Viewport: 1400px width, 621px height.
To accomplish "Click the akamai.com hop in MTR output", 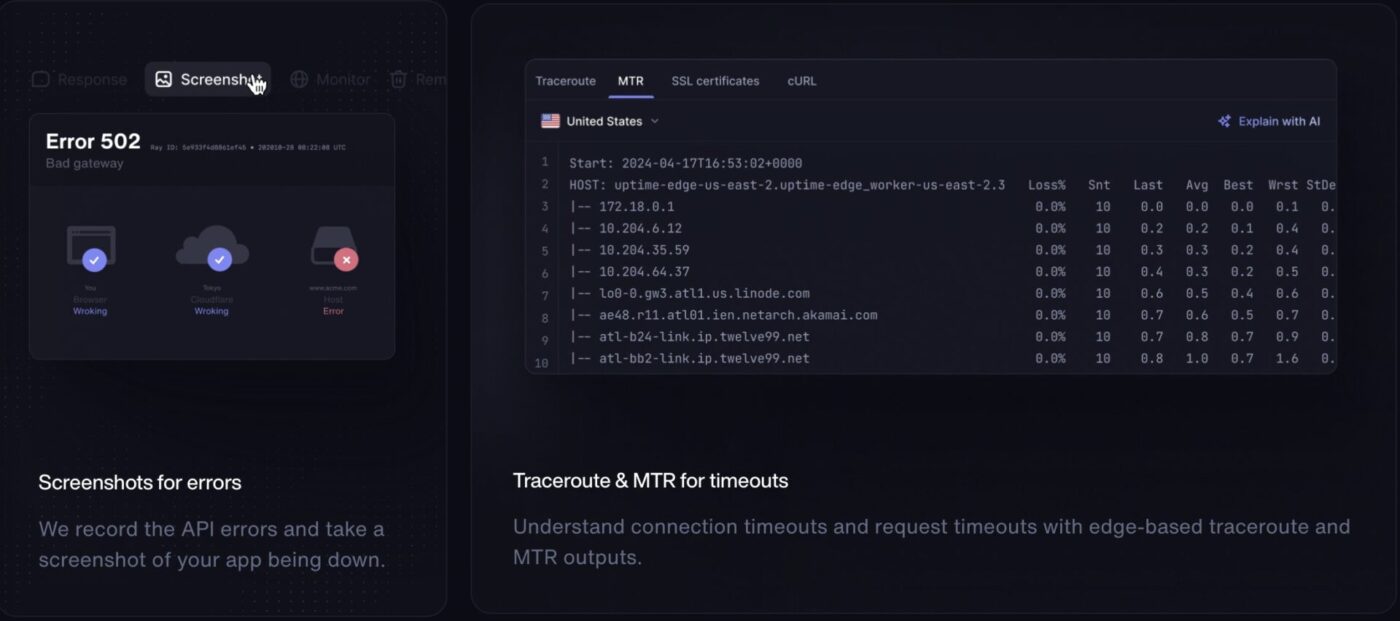I will tap(738, 315).
